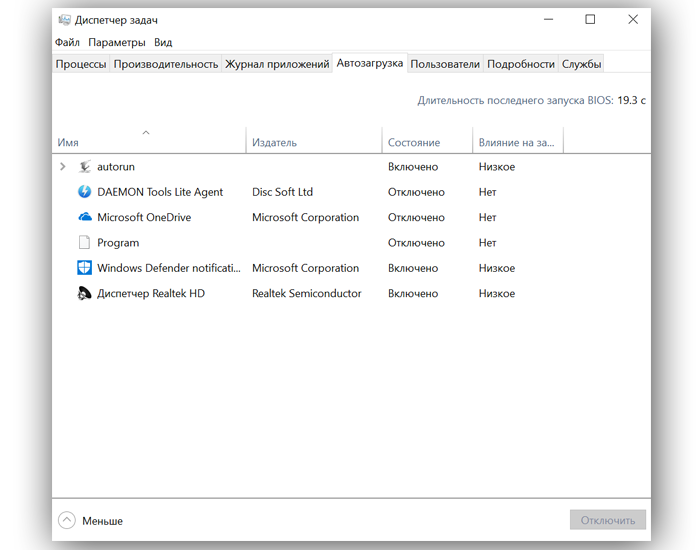Click the Task Manager title bar icon

click(x=64, y=20)
